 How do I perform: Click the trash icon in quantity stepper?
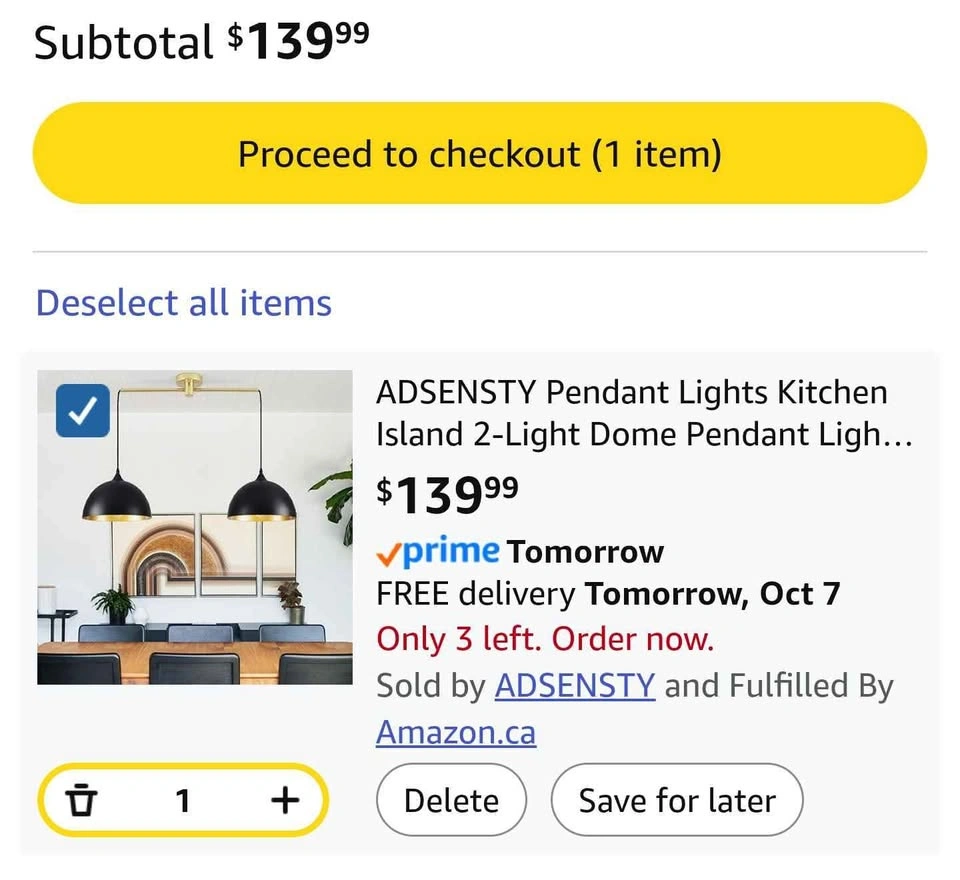[x=82, y=800]
